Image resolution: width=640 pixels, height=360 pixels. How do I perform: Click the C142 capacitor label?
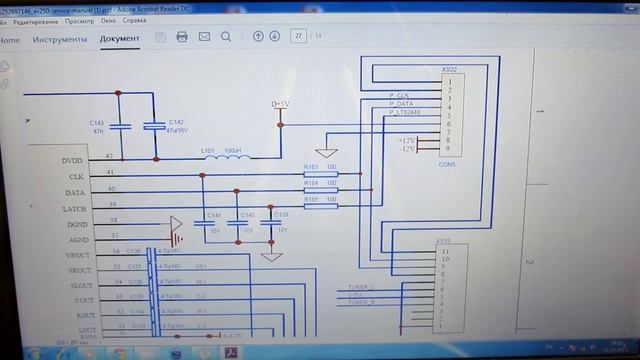point(176,122)
